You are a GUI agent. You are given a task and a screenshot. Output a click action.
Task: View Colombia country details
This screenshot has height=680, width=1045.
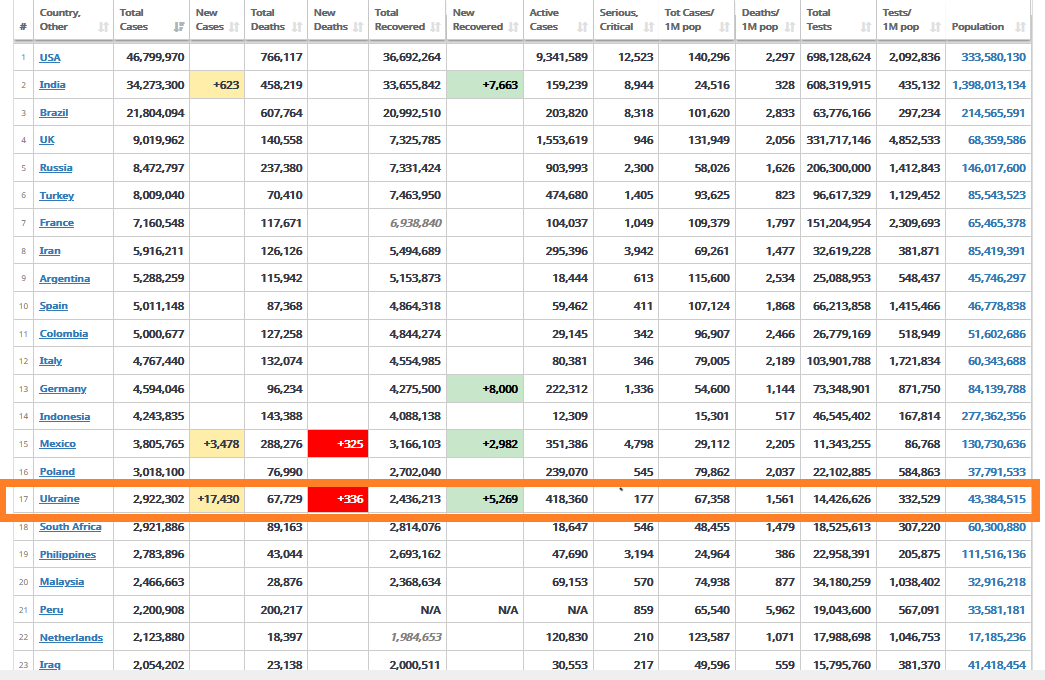point(63,334)
